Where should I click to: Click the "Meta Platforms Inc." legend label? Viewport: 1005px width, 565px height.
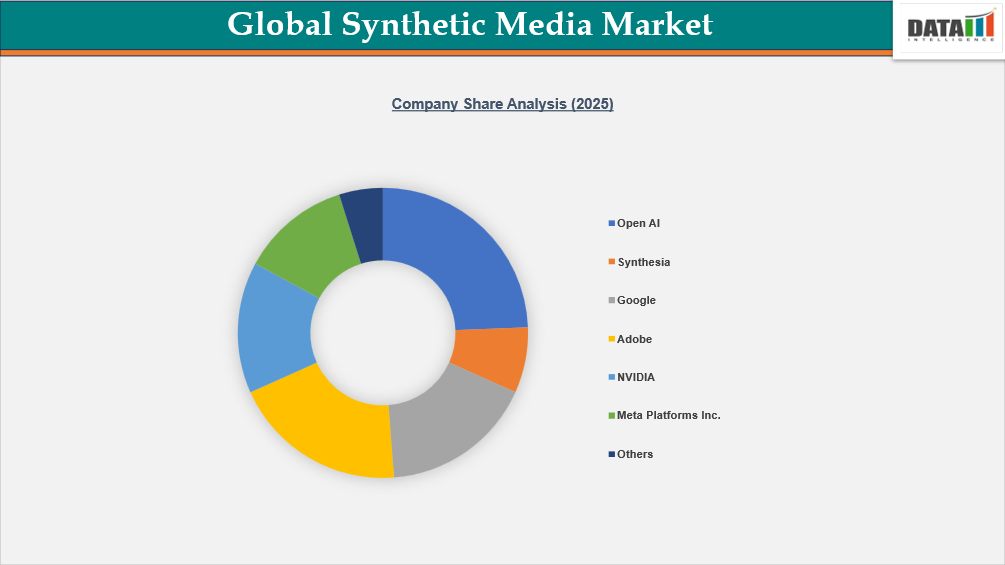click(x=669, y=416)
